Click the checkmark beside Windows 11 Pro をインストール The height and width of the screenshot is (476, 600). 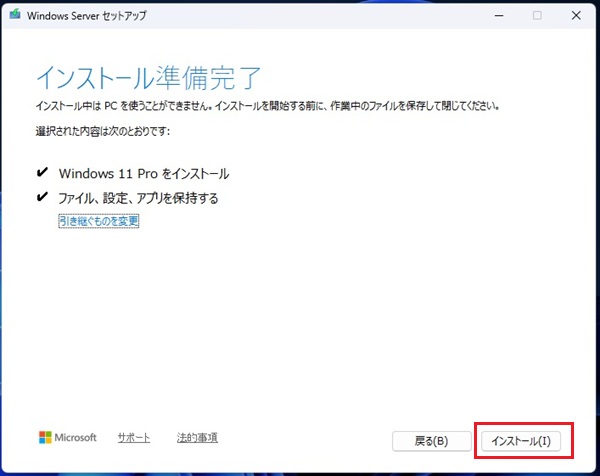pyautogui.click(x=42, y=173)
